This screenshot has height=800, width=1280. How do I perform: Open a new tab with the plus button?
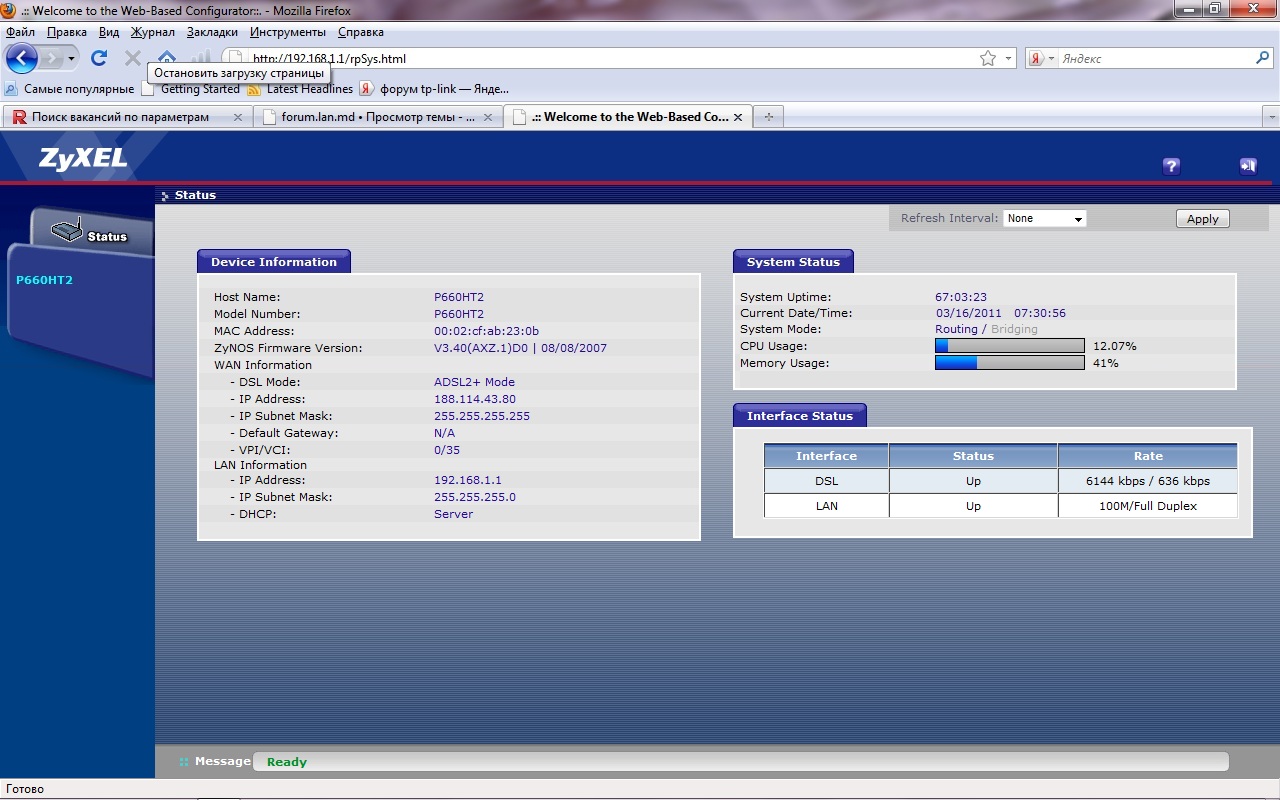click(768, 117)
